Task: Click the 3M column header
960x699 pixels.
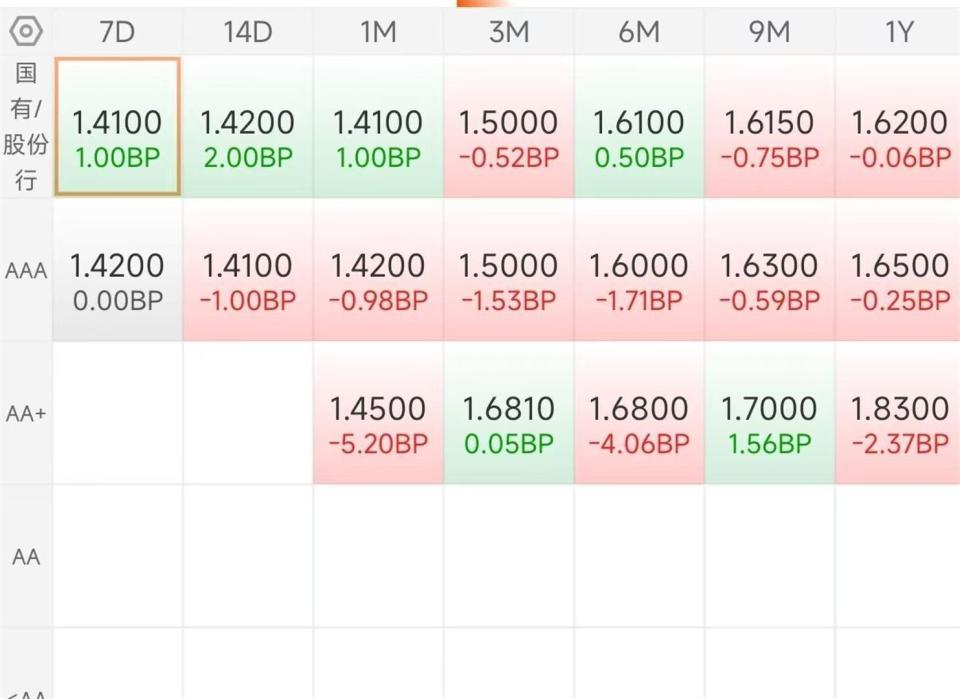Action: 508,32
